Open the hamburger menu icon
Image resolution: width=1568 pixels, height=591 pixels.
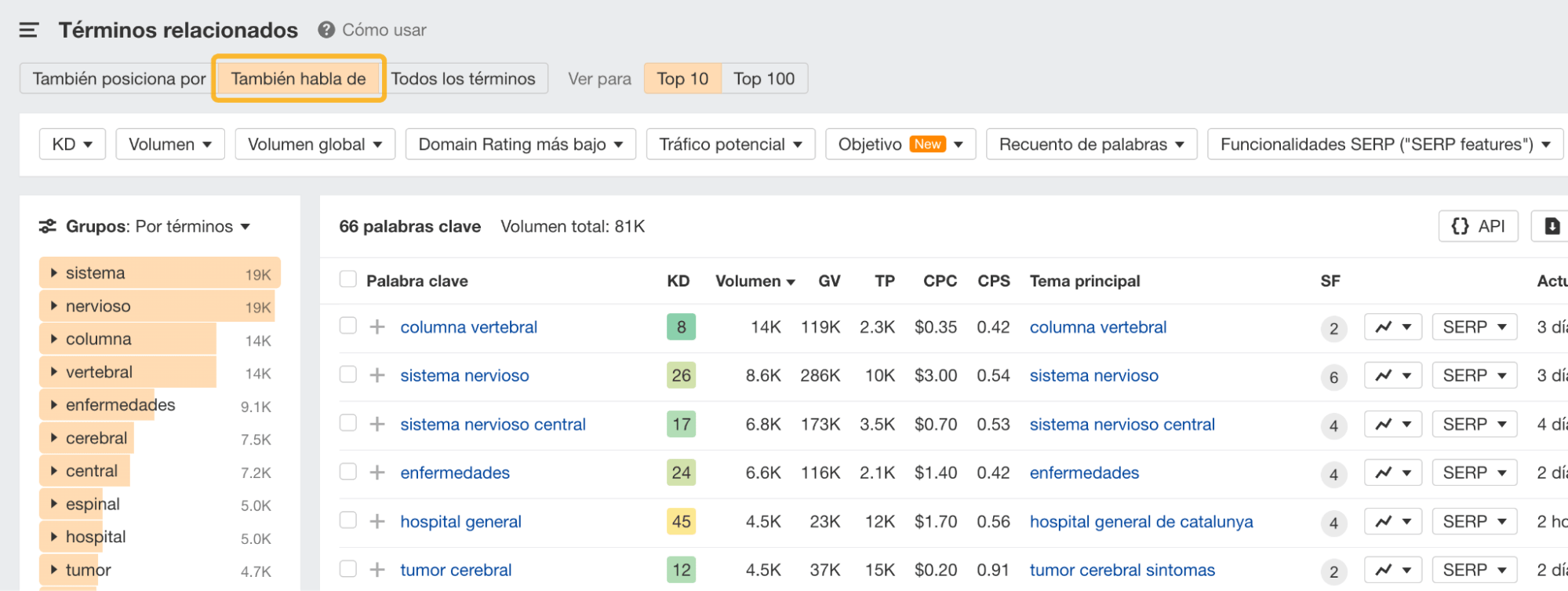(29, 31)
